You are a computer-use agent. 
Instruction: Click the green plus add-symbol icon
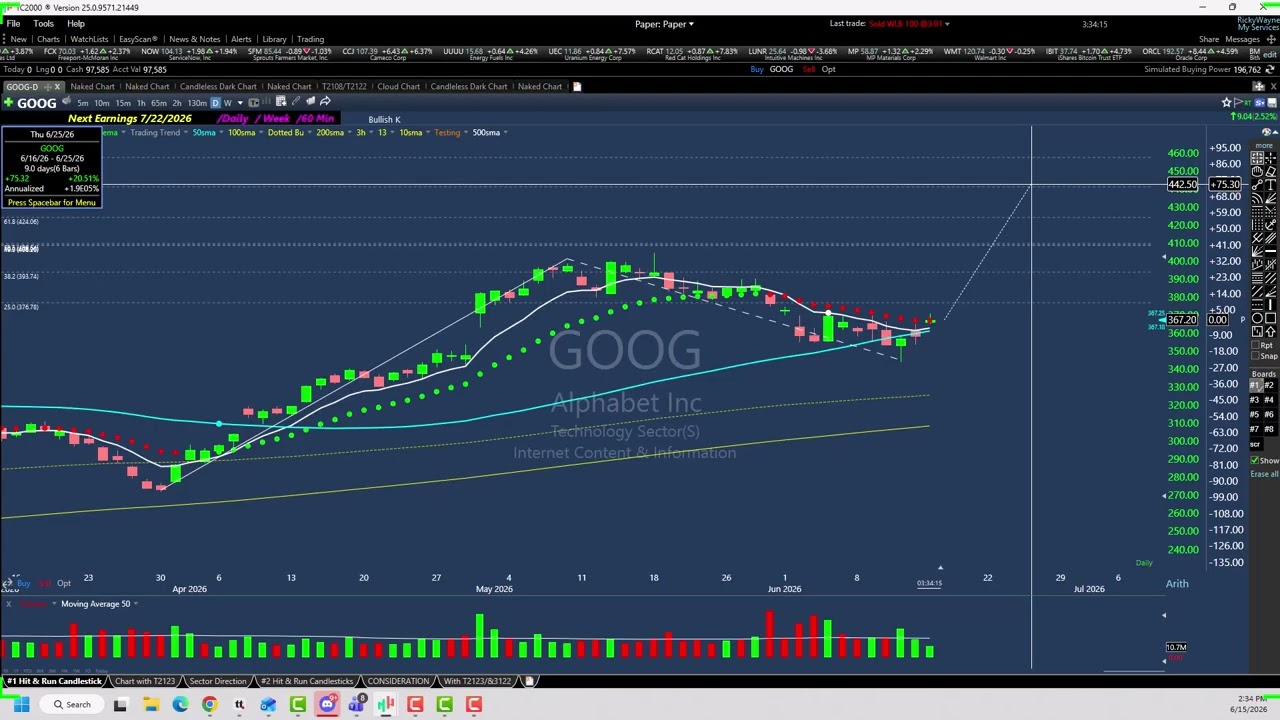pos(9,102)
